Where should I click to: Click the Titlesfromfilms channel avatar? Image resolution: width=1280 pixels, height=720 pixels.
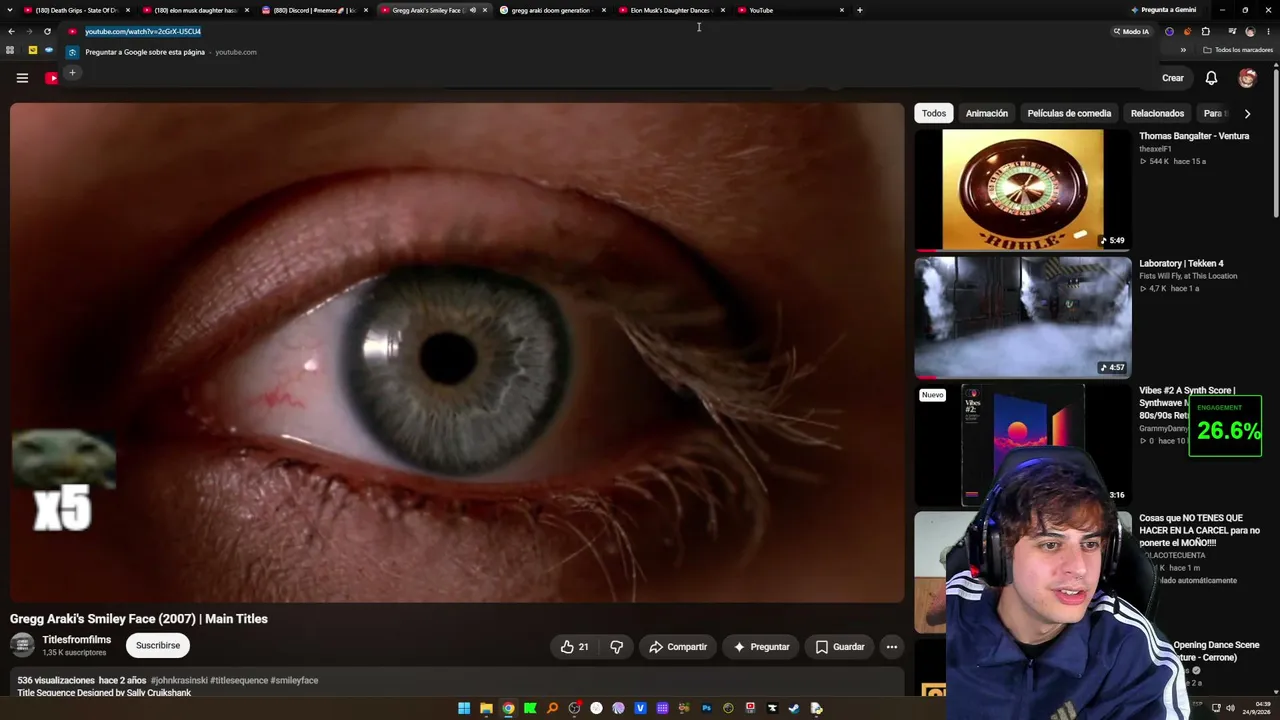(x=22, y=645)
